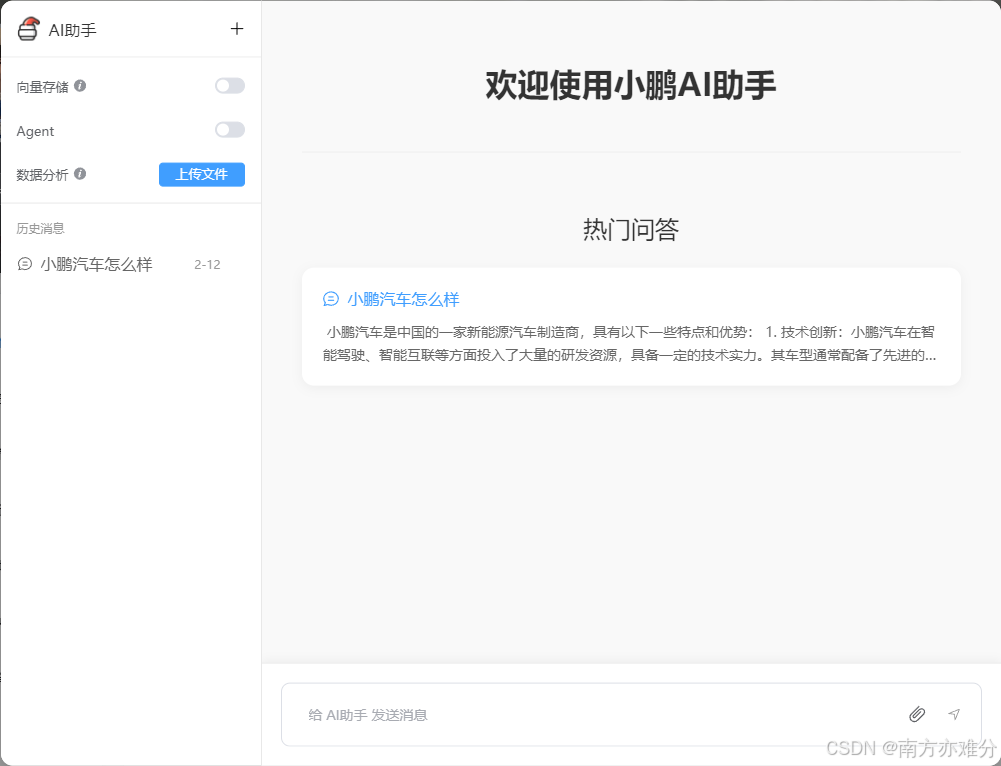Click the 数据分析 label text
The height and width of the screenshot is (766, 1001).
click(42, 174)
